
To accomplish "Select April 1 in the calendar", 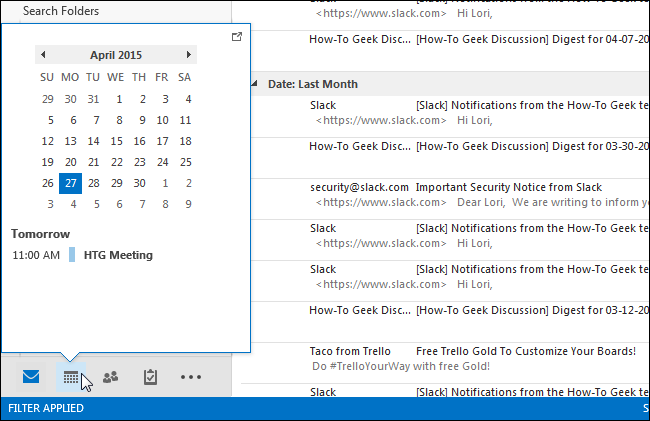I will [119, 99].
